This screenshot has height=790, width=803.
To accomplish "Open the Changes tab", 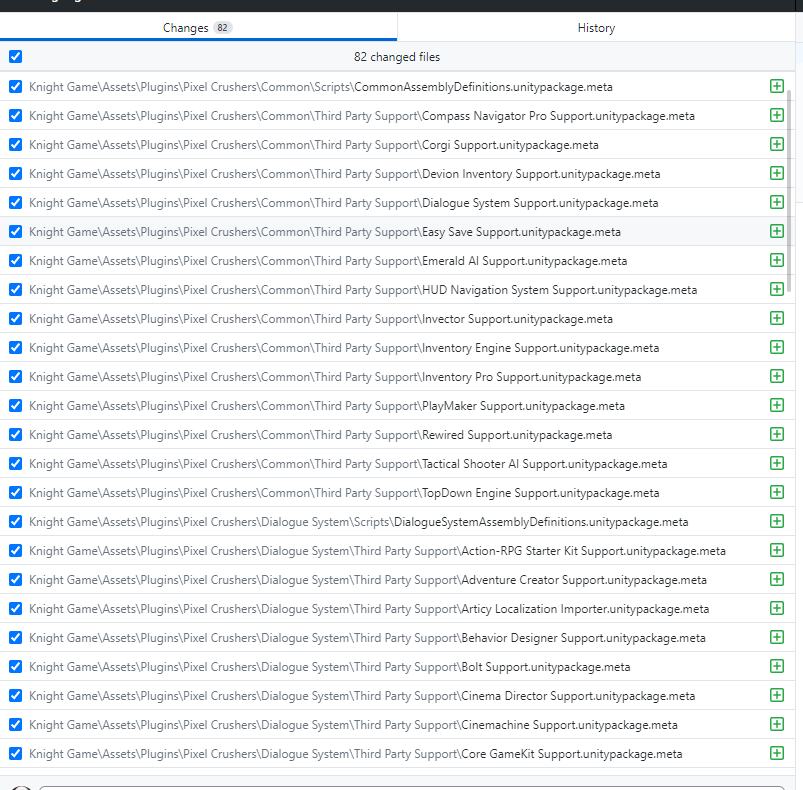I will pos(198,28).
